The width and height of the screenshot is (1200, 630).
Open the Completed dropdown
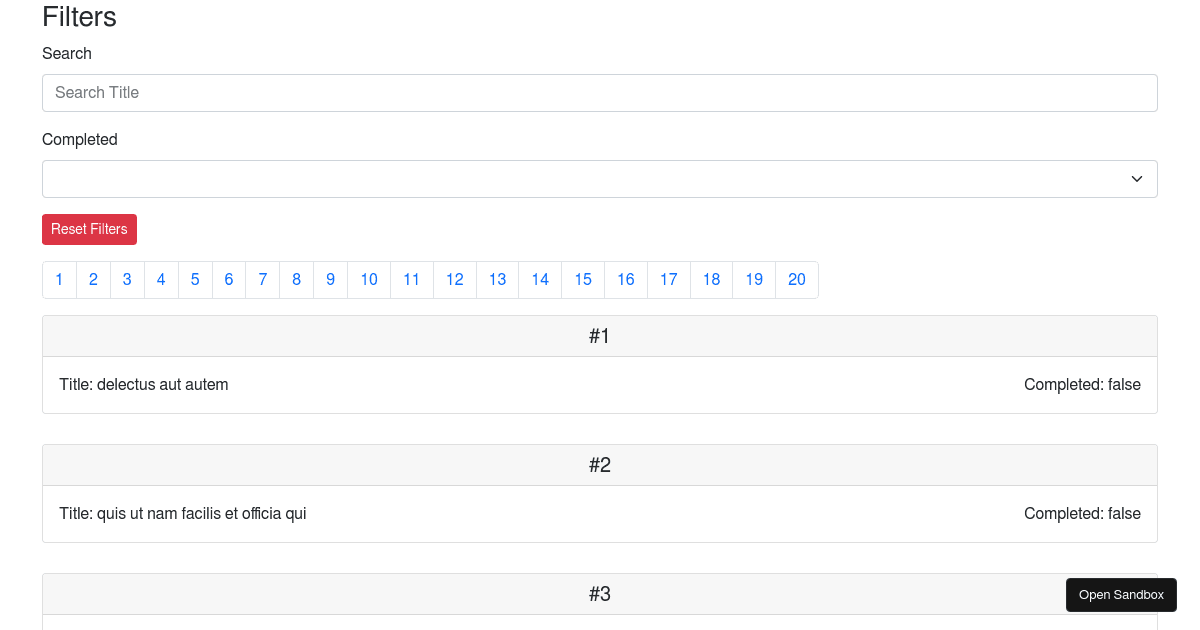[x=600, y=178]
